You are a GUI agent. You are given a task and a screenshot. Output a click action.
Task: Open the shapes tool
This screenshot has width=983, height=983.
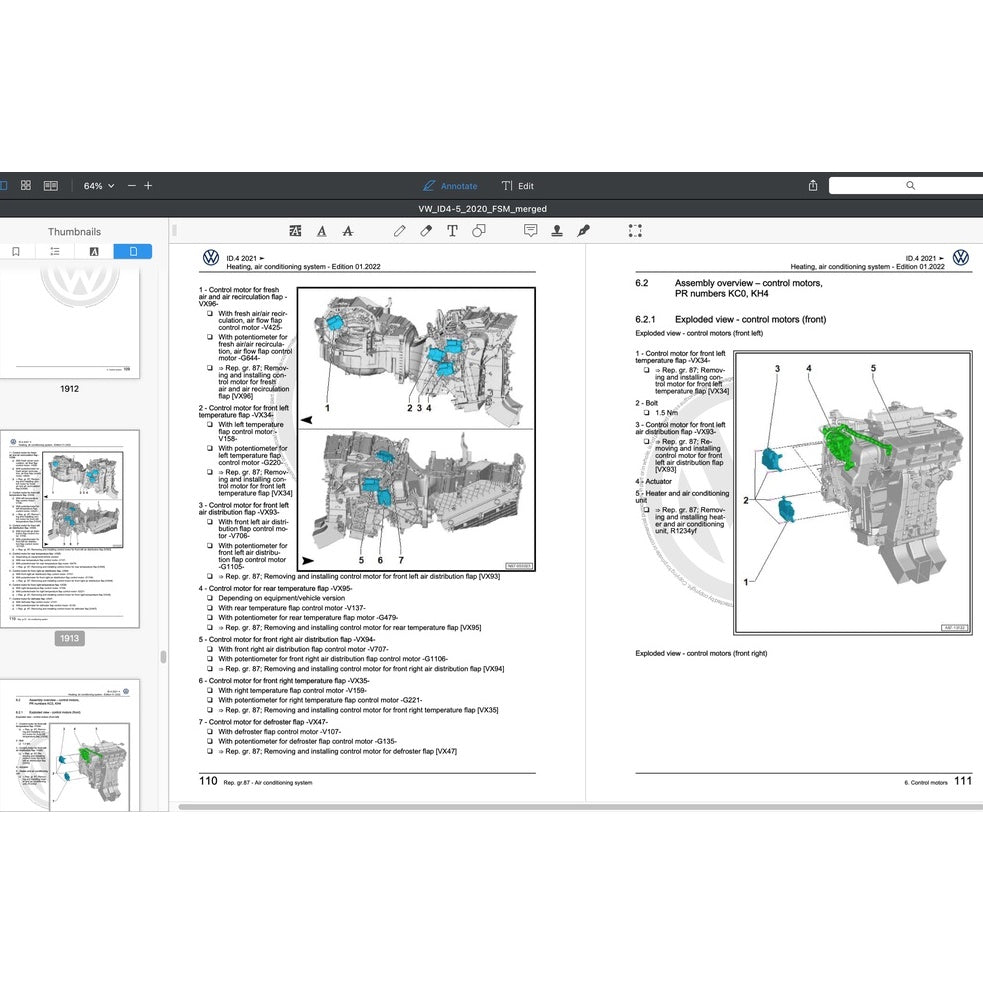click(478, 231)
